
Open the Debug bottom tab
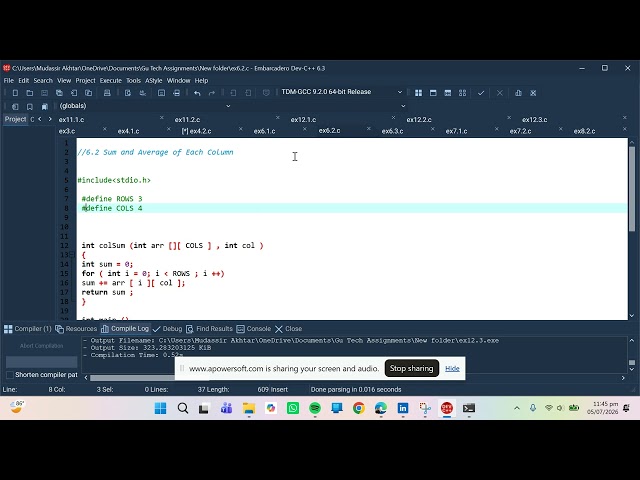pos(167,329)
